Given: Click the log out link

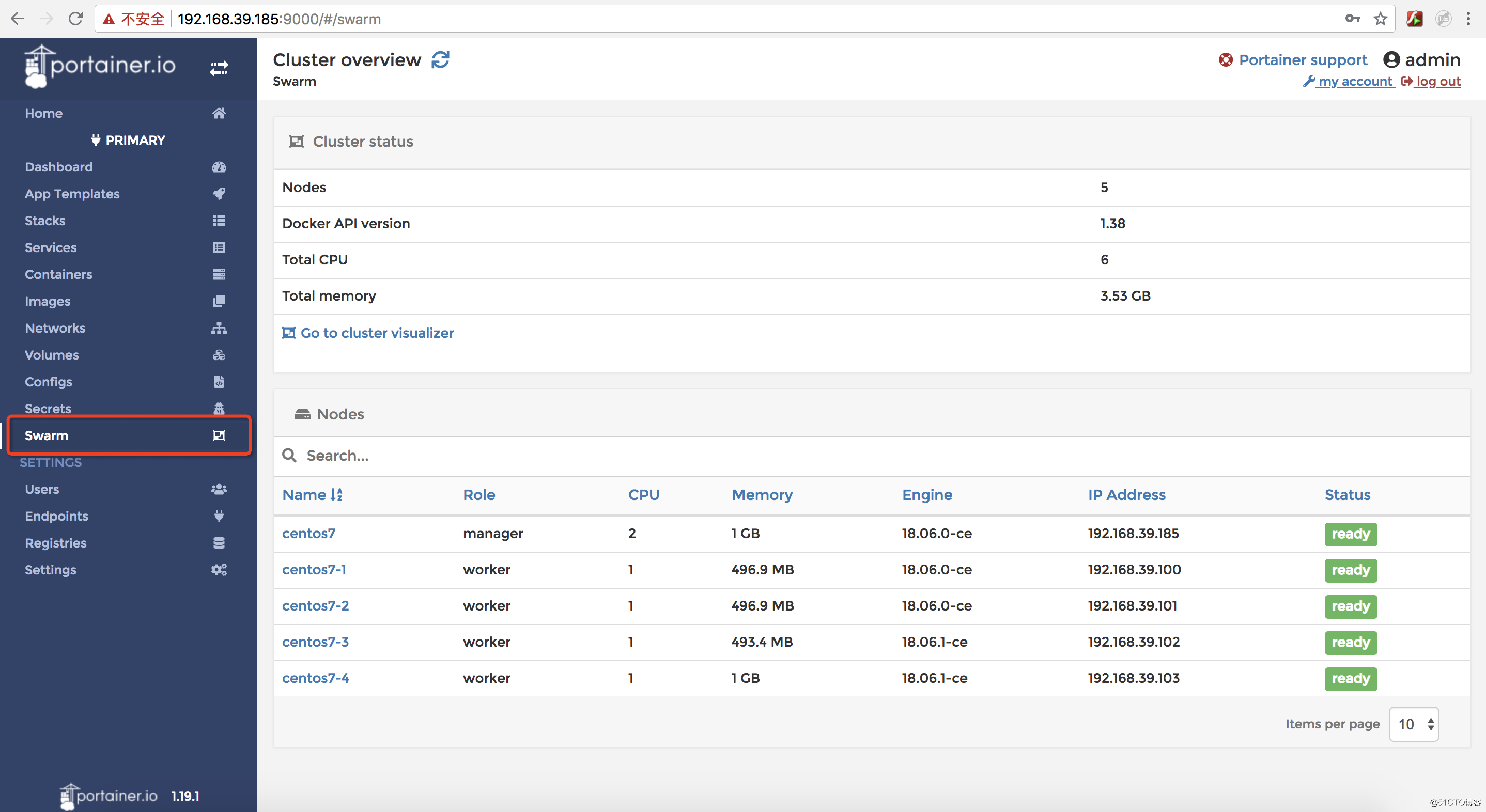Looking at the screenshot, I should click(1431, 81).
